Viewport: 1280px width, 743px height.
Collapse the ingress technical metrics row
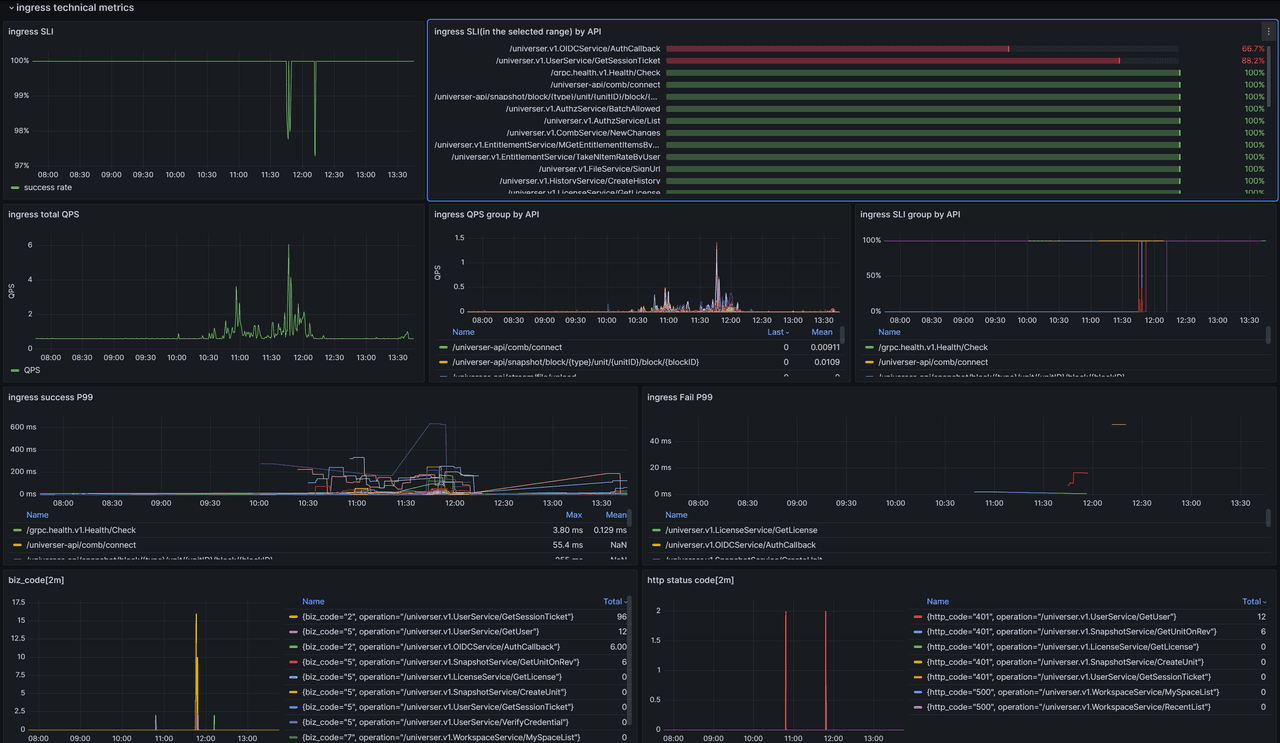pyautogui.click(x=12, y=8)
